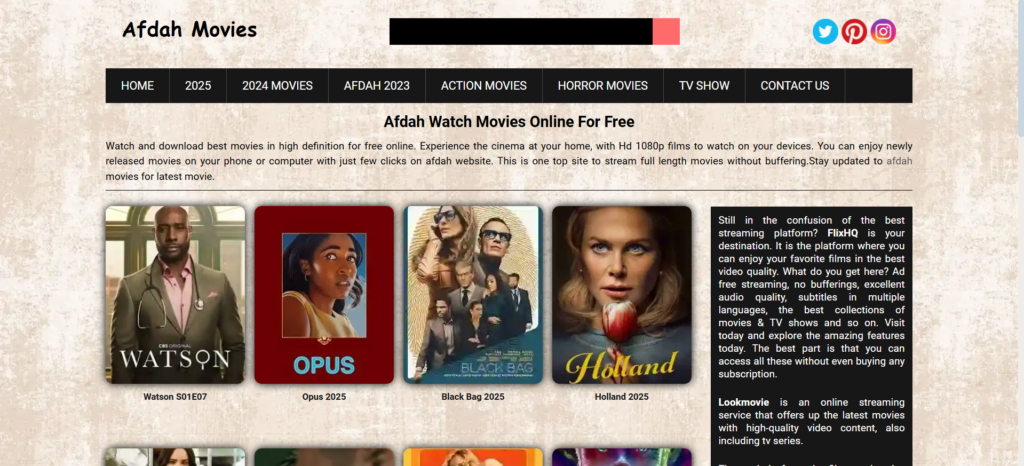Open HORROR MOVIES category

(x=603, y=85)
